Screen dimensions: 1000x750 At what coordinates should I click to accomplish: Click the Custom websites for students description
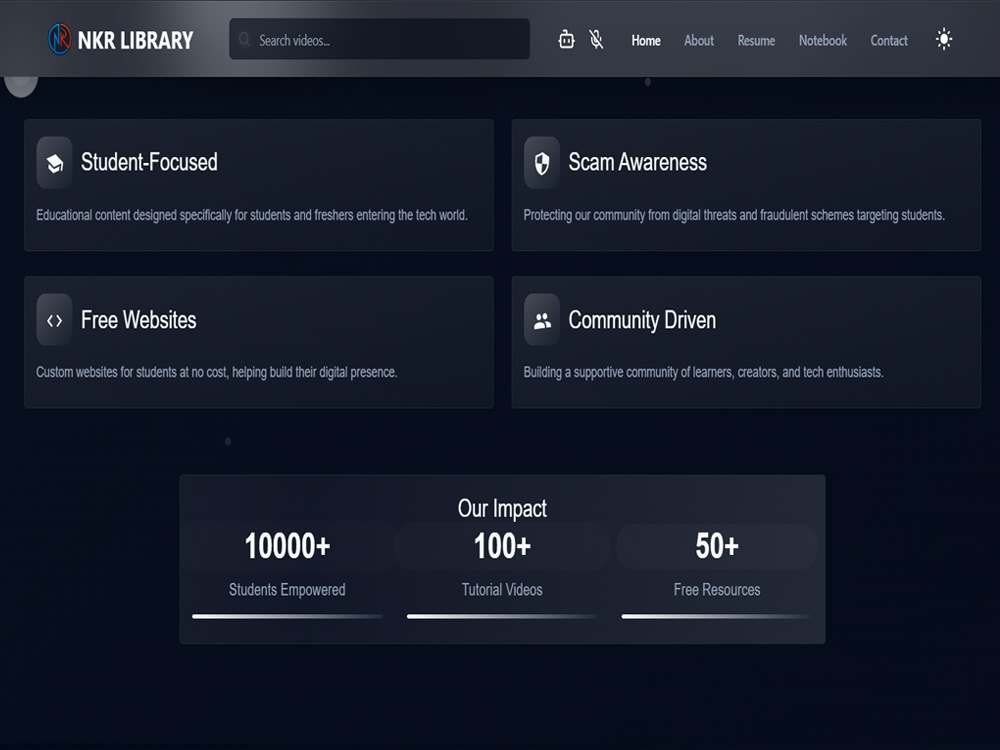click(x=217, y=372)
